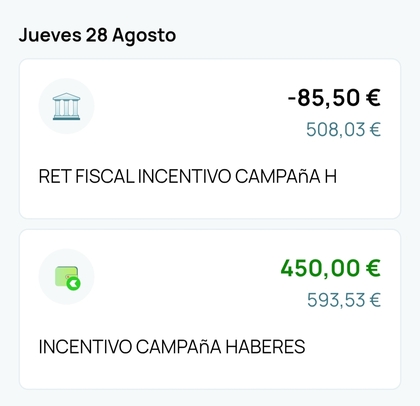Click the word CAMPAÑA in first card description
The height and width of the screenshot is (406, 420).
pyautogui.click(x=278, y=176)
